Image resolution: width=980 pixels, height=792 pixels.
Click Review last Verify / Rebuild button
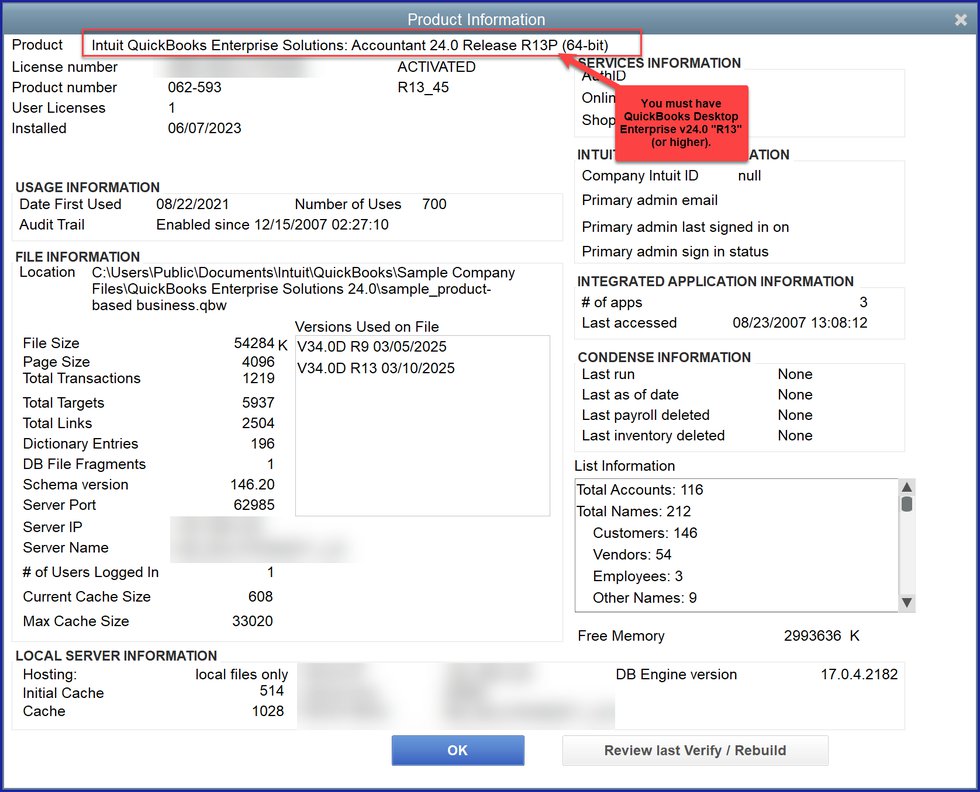pos(695,750)
